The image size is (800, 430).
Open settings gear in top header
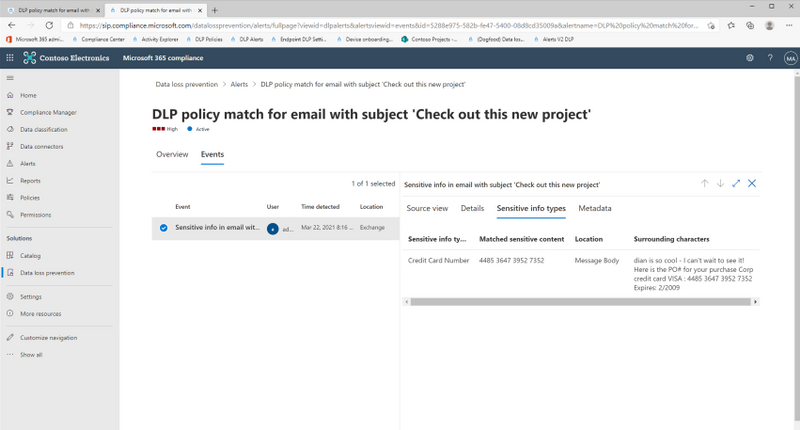750,58
